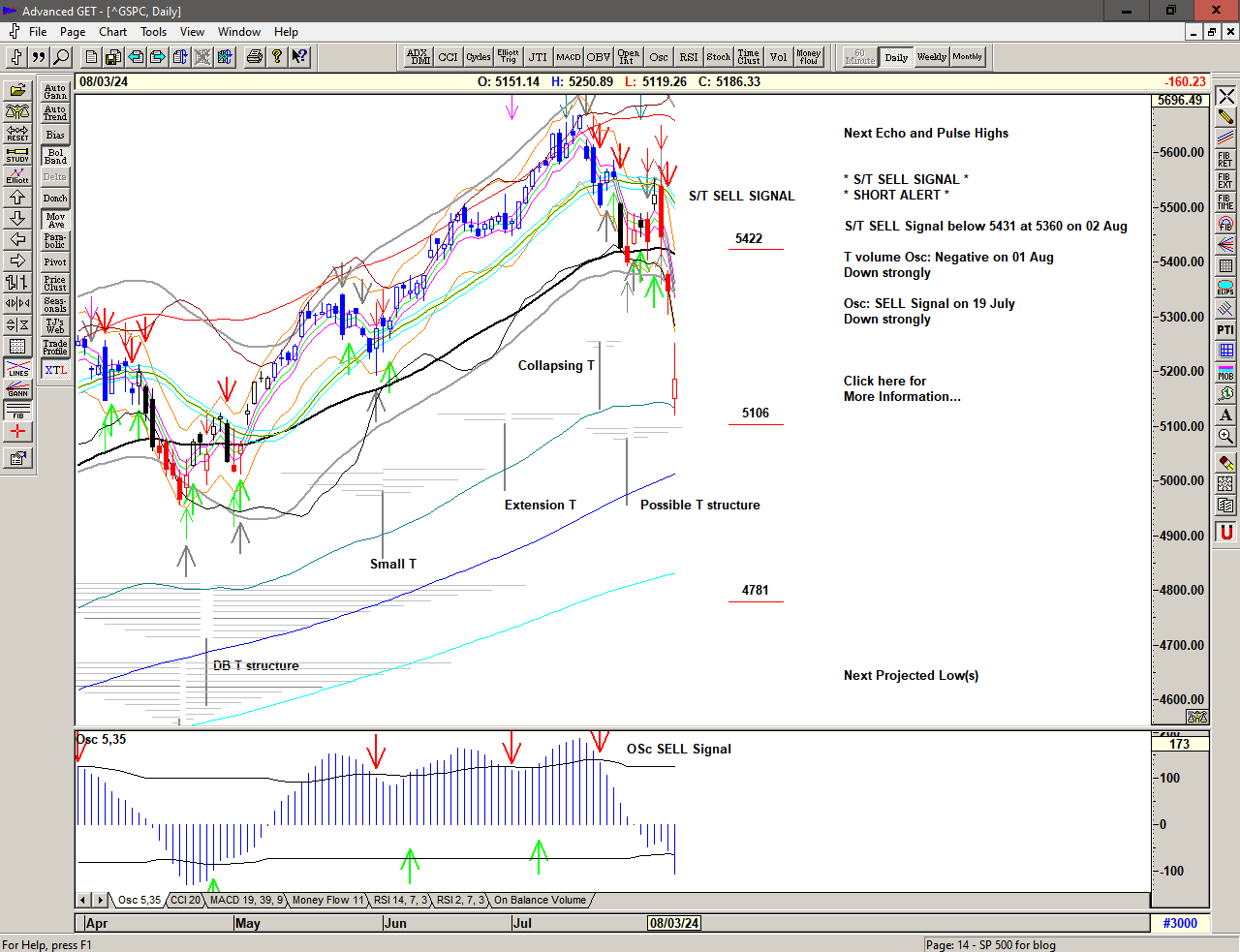
Task: Click the #3000 bar count field
Action: [x=1179, y=923]
